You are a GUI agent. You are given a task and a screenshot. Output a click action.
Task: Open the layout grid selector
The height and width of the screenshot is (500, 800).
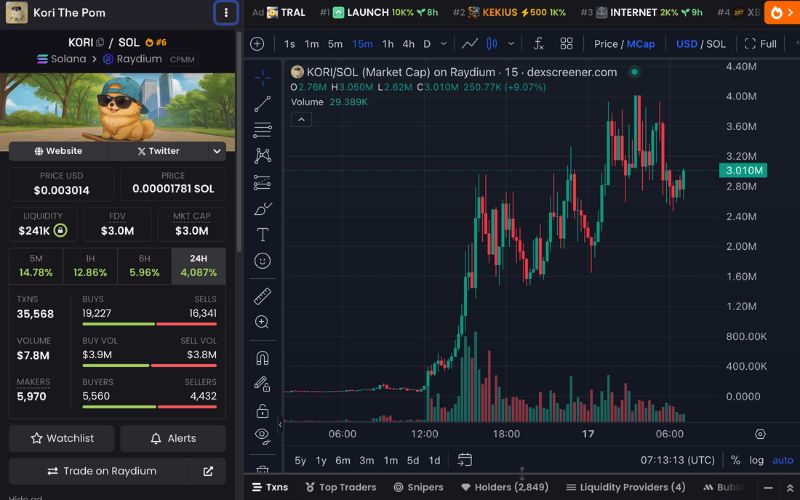pos(566,44)
